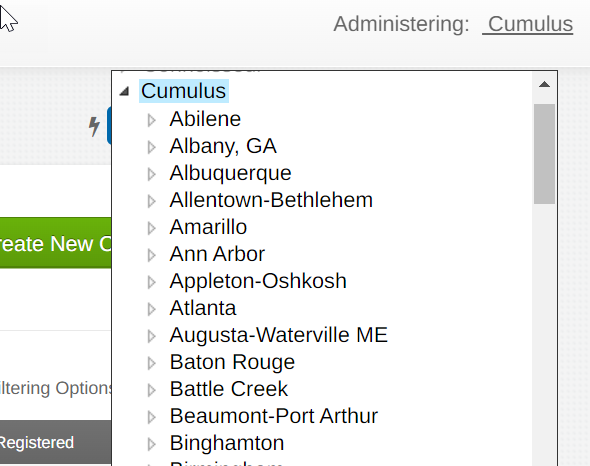This screenshot has width=590, height=466.
Task: Click the vertical scrollbar thumb
Action: coord(544,154)
